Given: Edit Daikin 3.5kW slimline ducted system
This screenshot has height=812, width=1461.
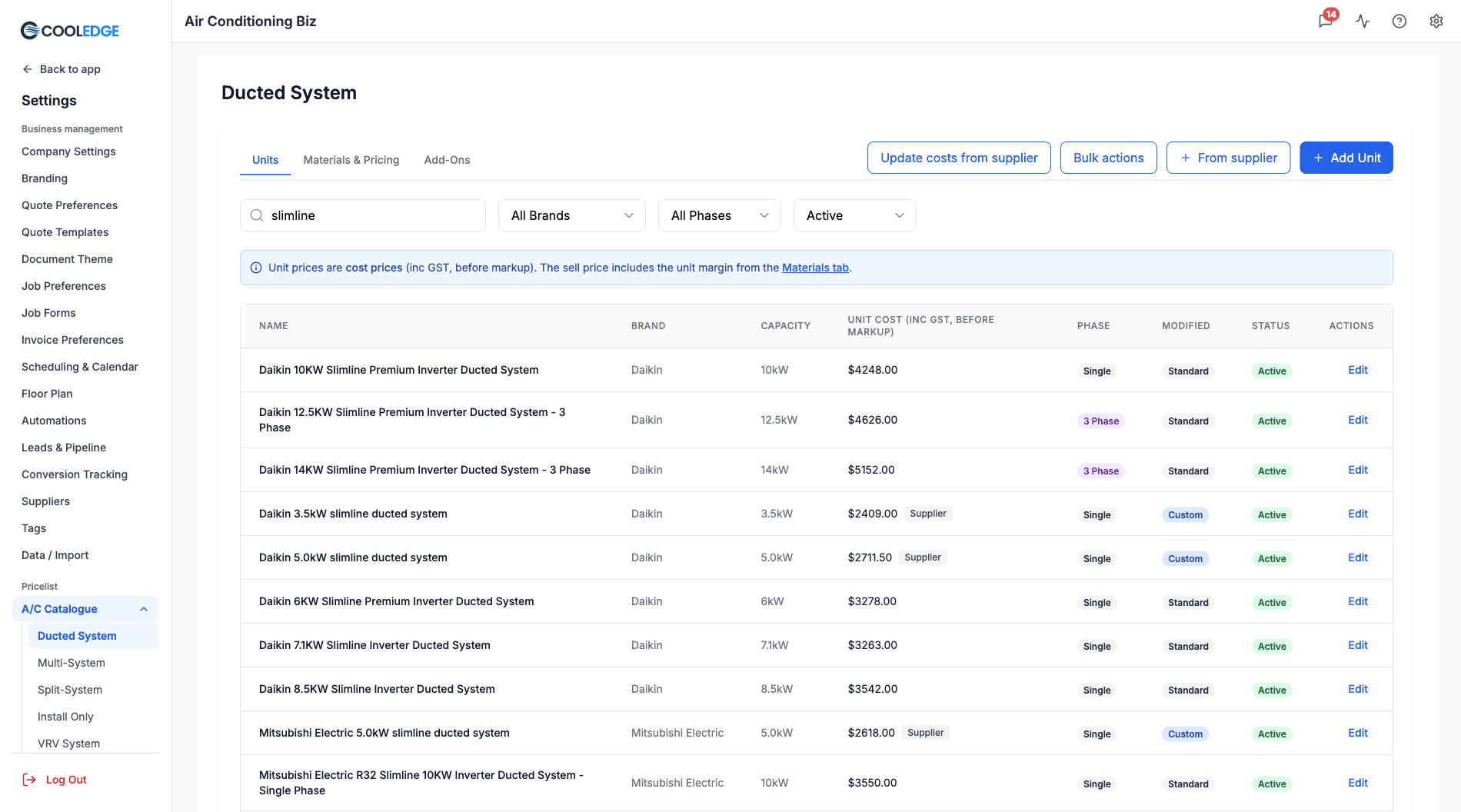Looking at the screenshot, I should tap(1357, 514).
